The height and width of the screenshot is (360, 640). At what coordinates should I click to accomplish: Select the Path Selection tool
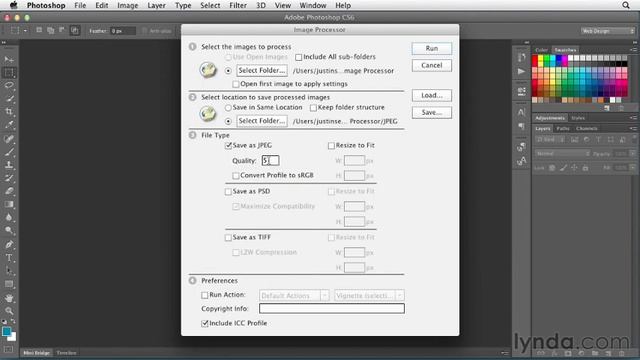9,271
